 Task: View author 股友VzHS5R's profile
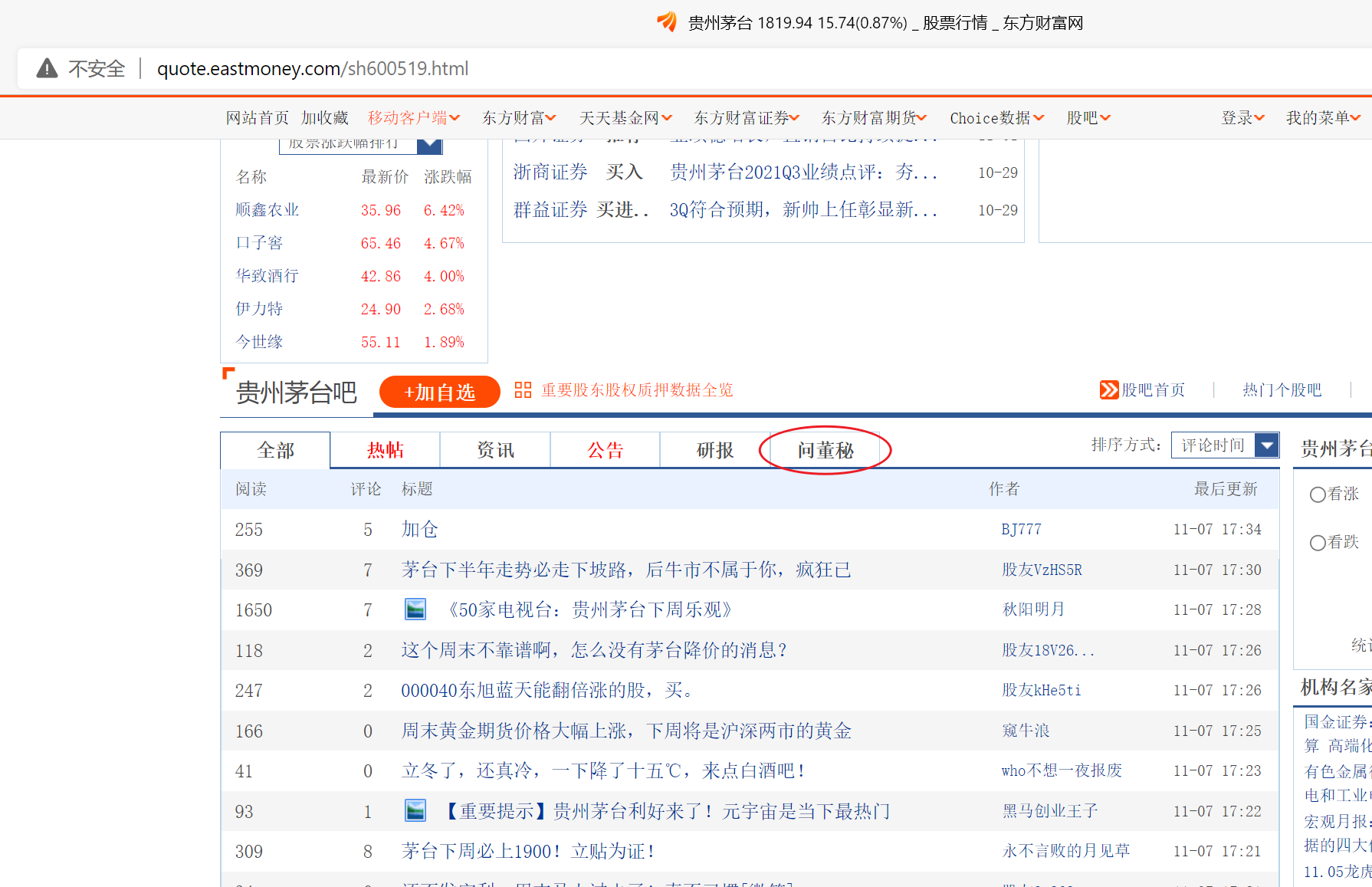pos(1042,570)
